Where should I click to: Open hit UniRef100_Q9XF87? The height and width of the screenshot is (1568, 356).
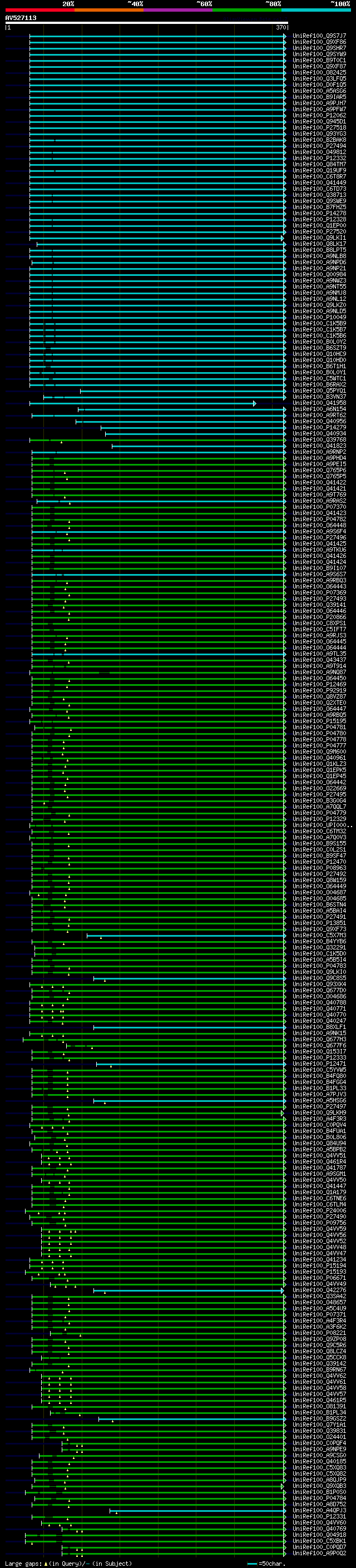click(x=319, y=66)
